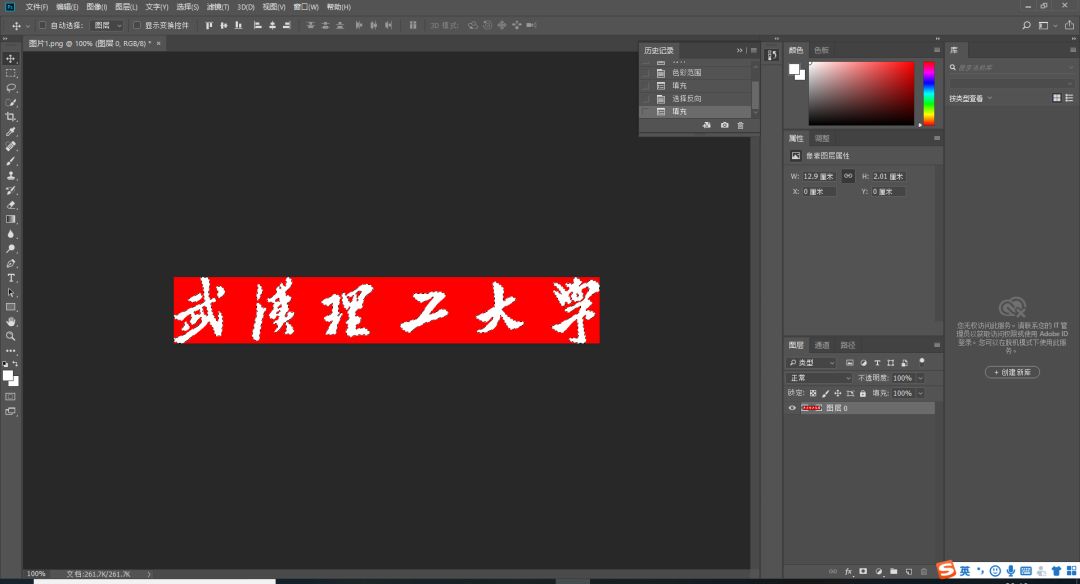1080x584 pixels.
Task: Select the Hand tool
Action: (x=10, y=322)
